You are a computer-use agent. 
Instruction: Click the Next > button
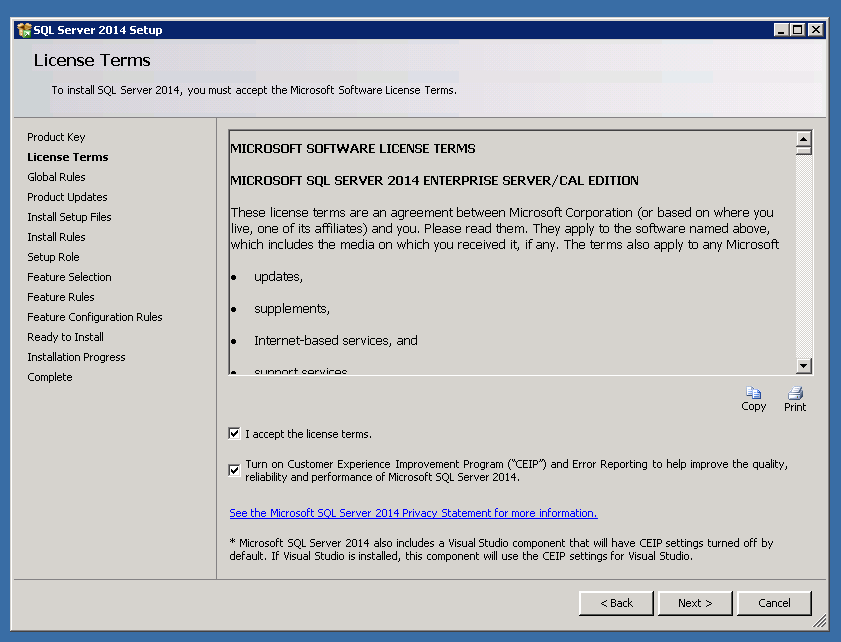(x=695, y=603)
